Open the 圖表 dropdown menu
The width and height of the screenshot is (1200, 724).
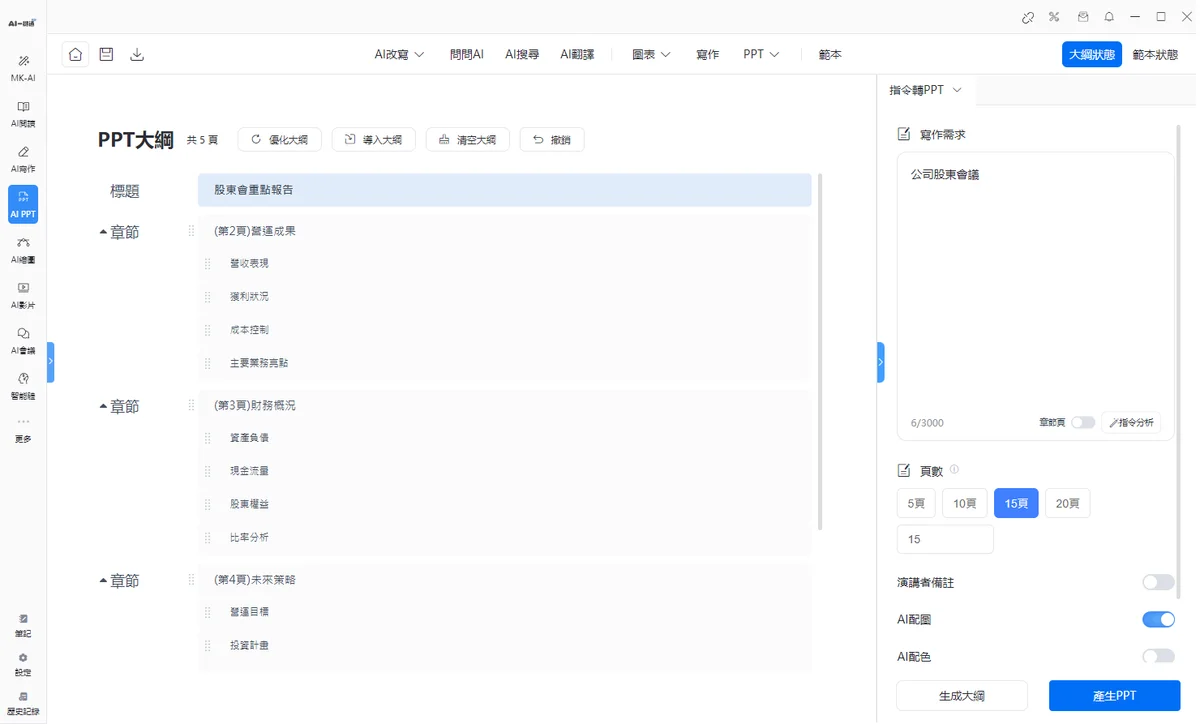point(651,54)
